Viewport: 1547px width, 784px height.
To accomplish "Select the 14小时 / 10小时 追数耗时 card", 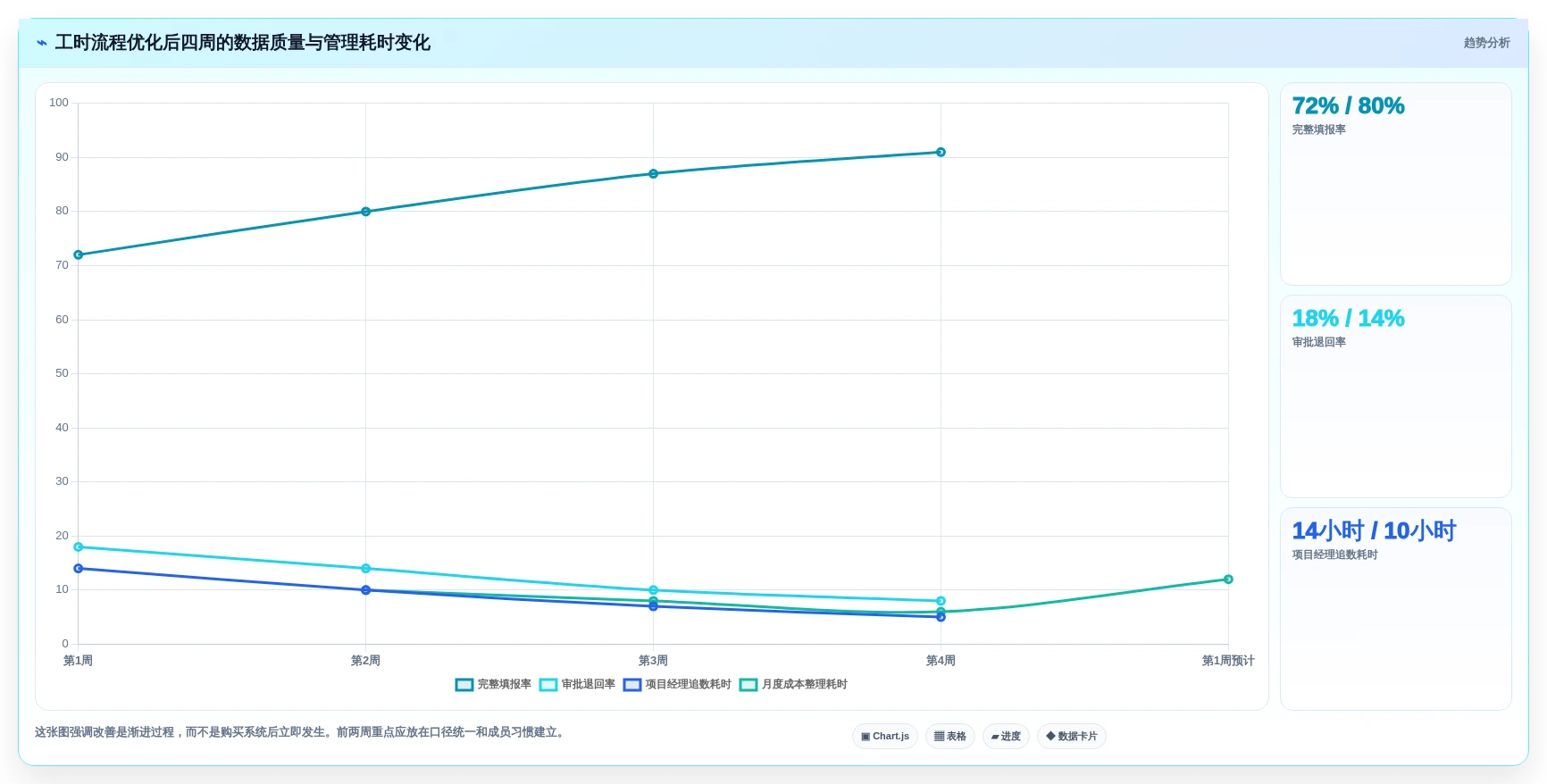I will tap(1395, 609).
